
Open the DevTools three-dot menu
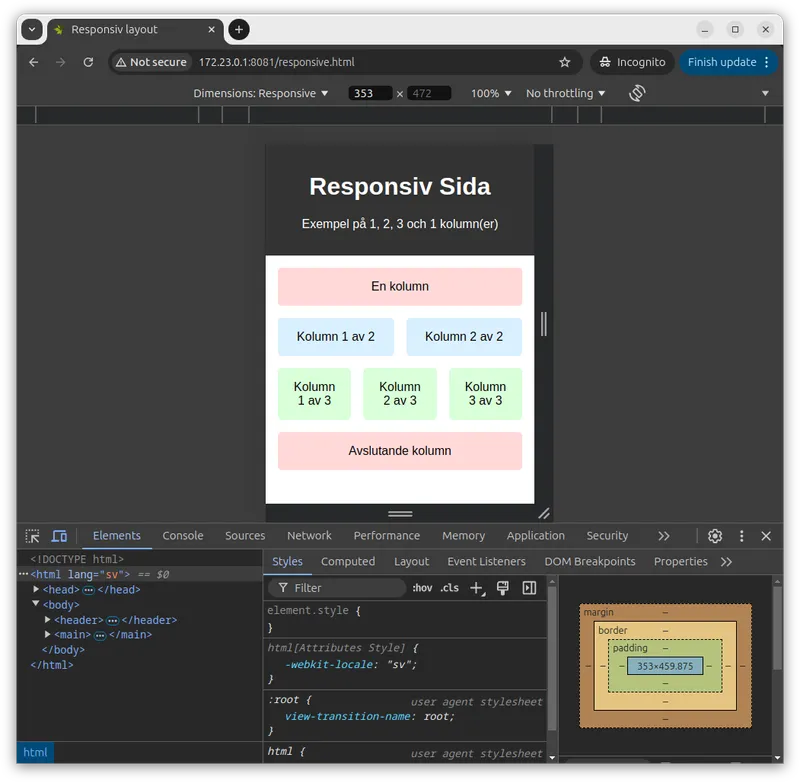coord(741,536)
